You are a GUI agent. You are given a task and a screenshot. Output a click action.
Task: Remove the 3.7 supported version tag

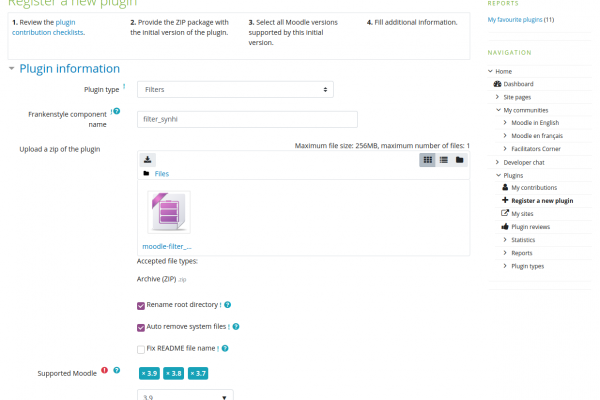click(x=198, y=373)
